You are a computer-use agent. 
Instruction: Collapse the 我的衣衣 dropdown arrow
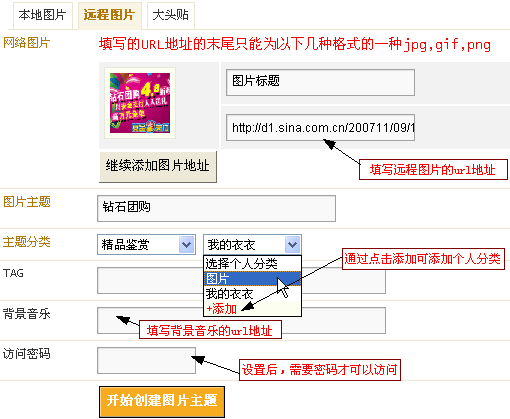point(293,245)
